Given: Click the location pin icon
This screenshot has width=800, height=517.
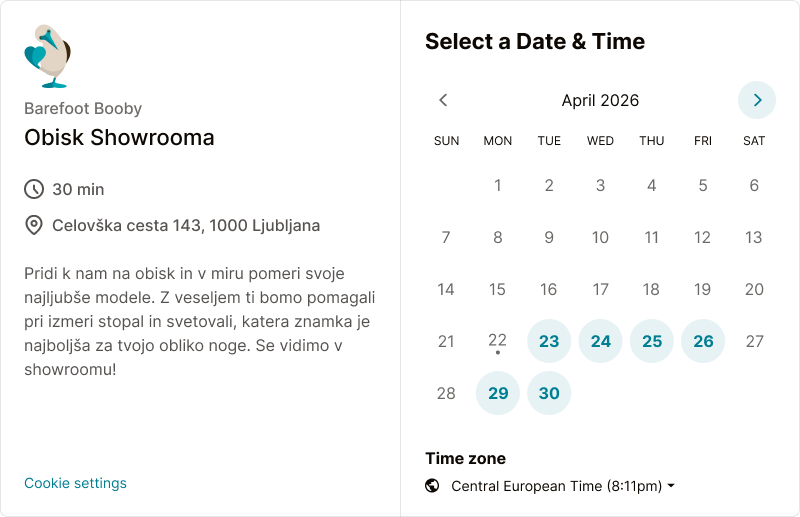Looking at the screenshot, I should click(34, 225).
